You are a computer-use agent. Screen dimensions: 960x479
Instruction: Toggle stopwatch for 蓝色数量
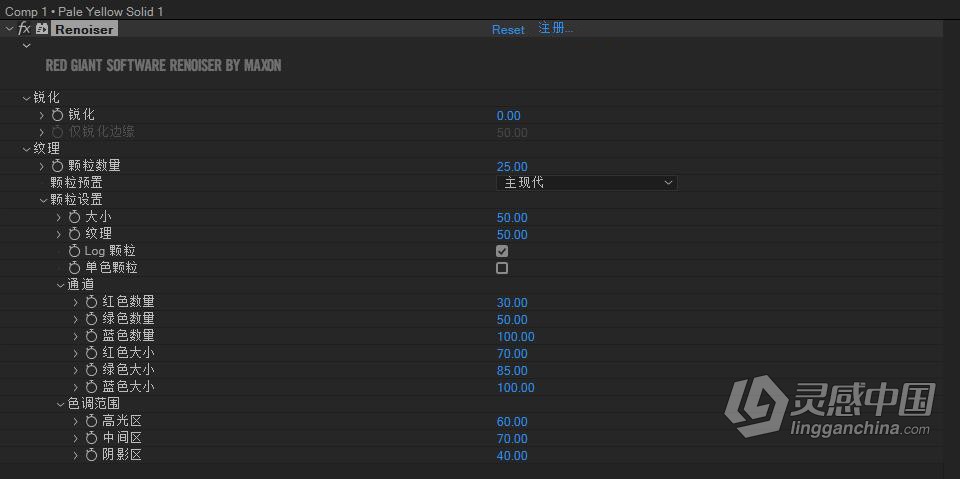pyautogui.click(x=92, y=336)
